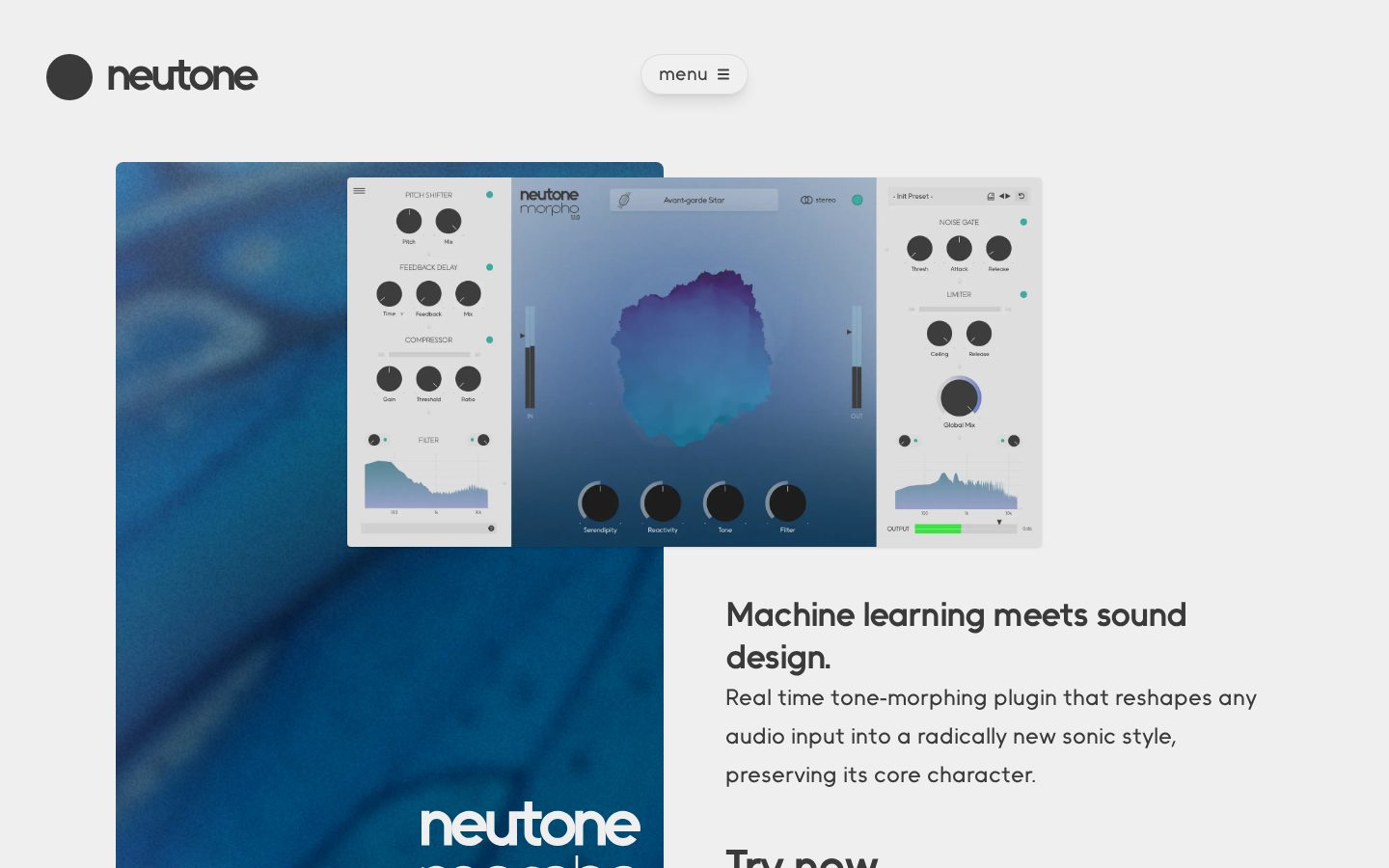
Task: Toggle the Feedback Delay power indicator
Action: tap(489, 267)
